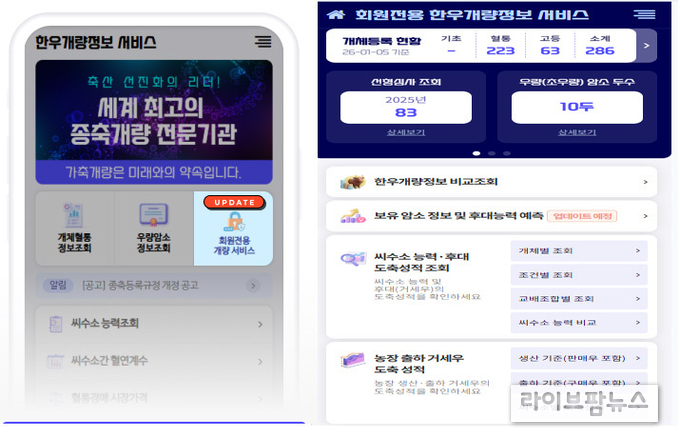Open hamburger menu in 회원전용 header
680x437 pixels.
[644, 14]
